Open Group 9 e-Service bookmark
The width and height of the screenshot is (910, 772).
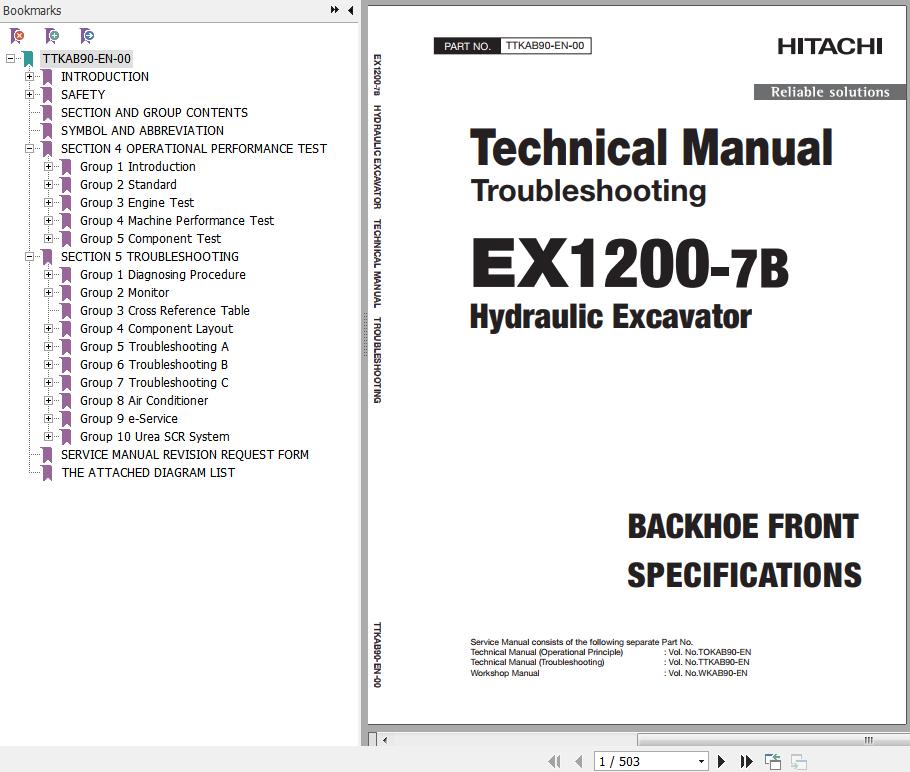[x=129, y=419]
